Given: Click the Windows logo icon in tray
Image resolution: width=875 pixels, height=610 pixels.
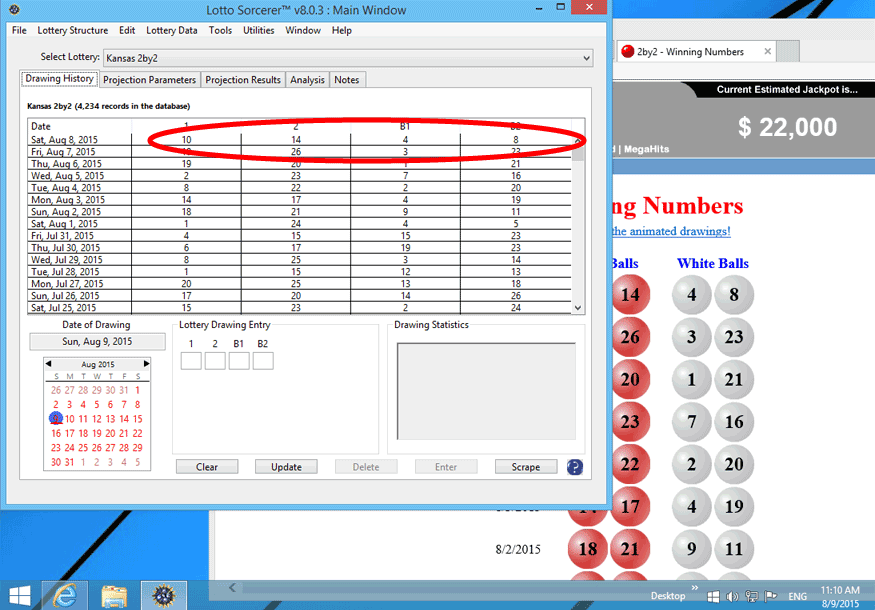Looking at the screenshot, I should (x=713, y=597).
